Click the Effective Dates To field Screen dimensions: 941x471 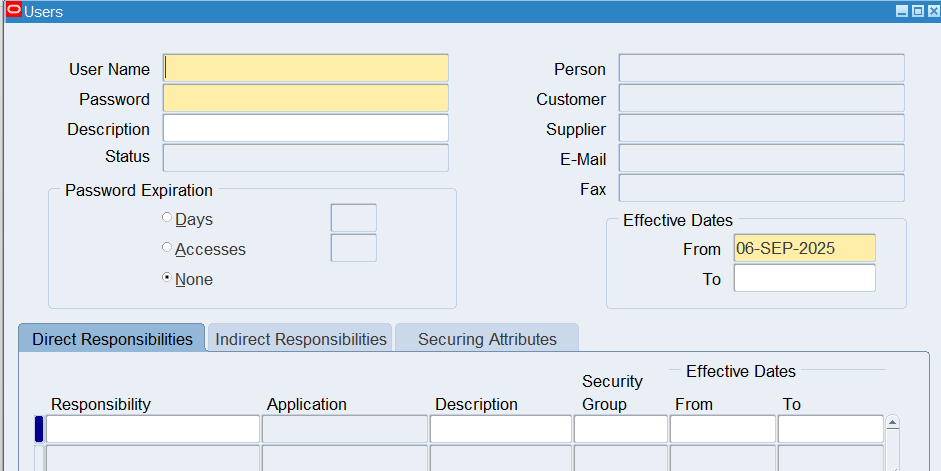pos(804,278)
